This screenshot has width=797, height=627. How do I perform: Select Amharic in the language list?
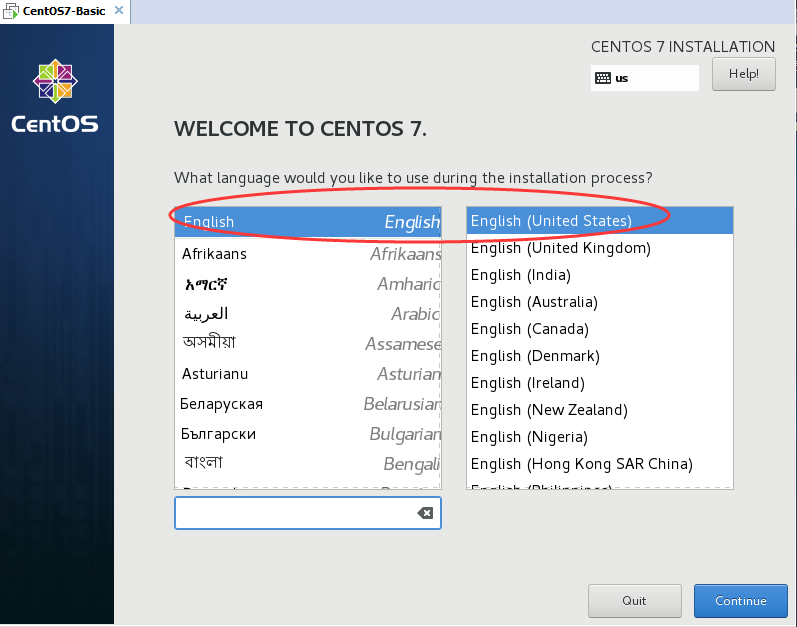[308, 284]
